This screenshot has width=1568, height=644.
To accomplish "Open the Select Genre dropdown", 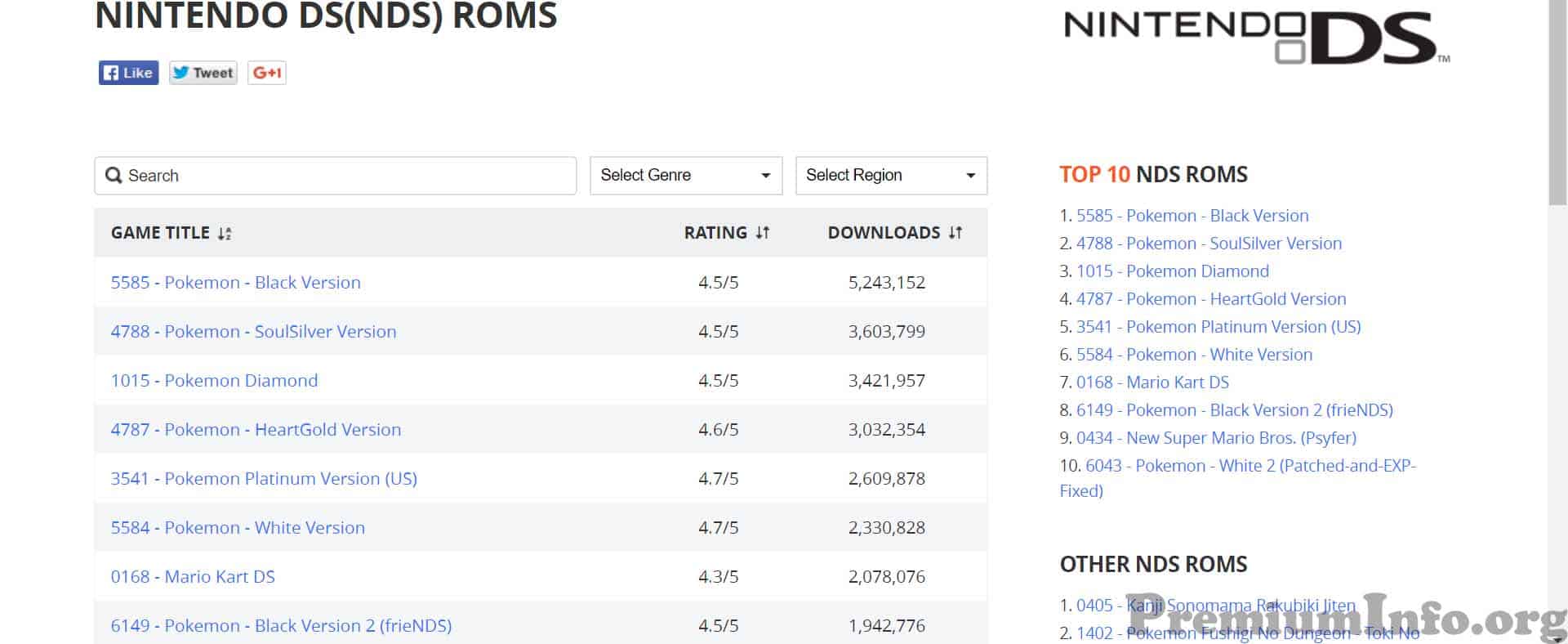I will click(686, 176).
